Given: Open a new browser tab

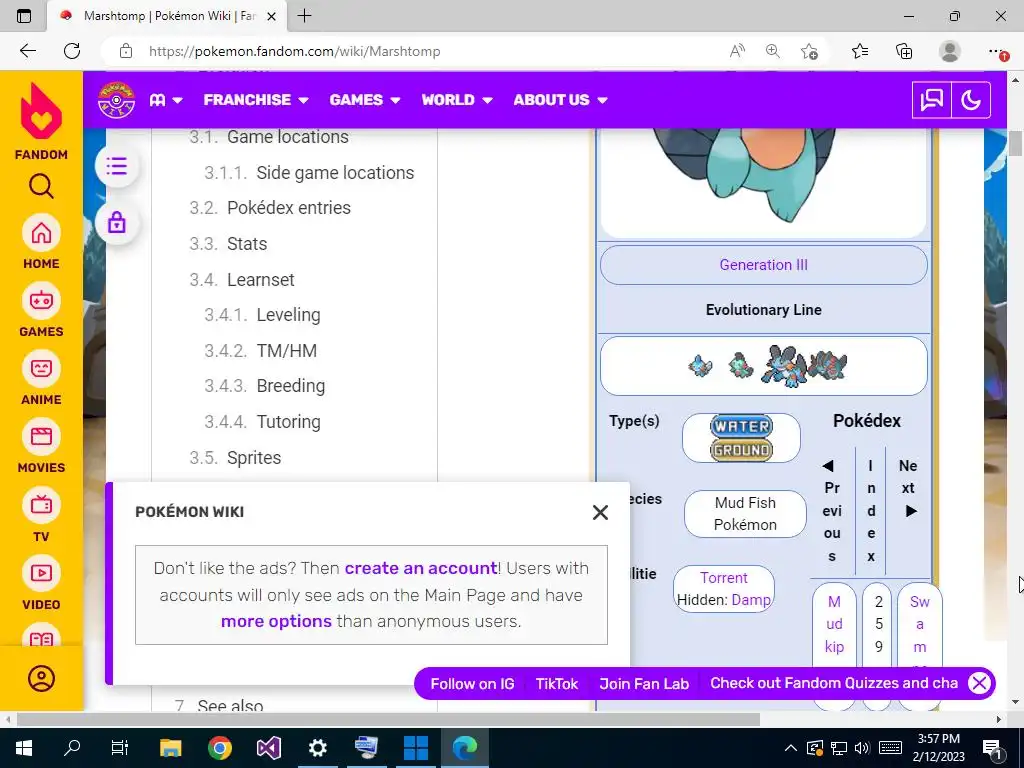Looking at the screenshot, I should [x=304, y=16].
